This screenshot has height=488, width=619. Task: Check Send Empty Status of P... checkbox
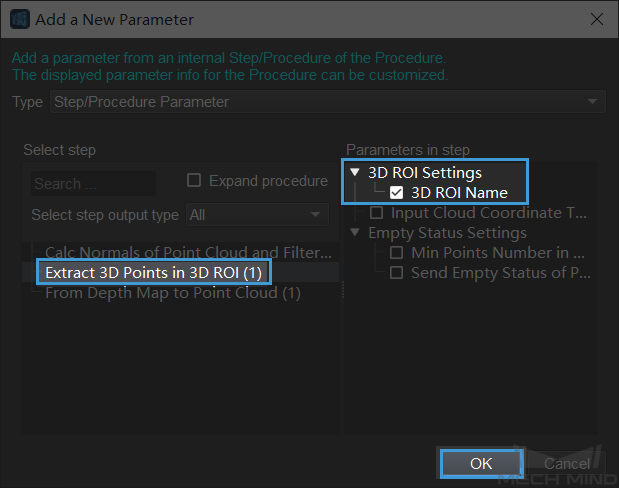[396, 273]
